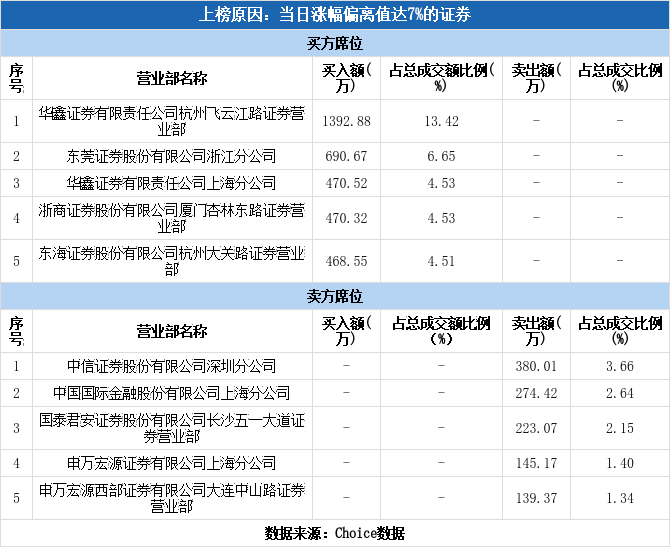This screenshot has height=547, width=670.
Task: Click sell ratio 1.34
Action: tap(620, 498)
